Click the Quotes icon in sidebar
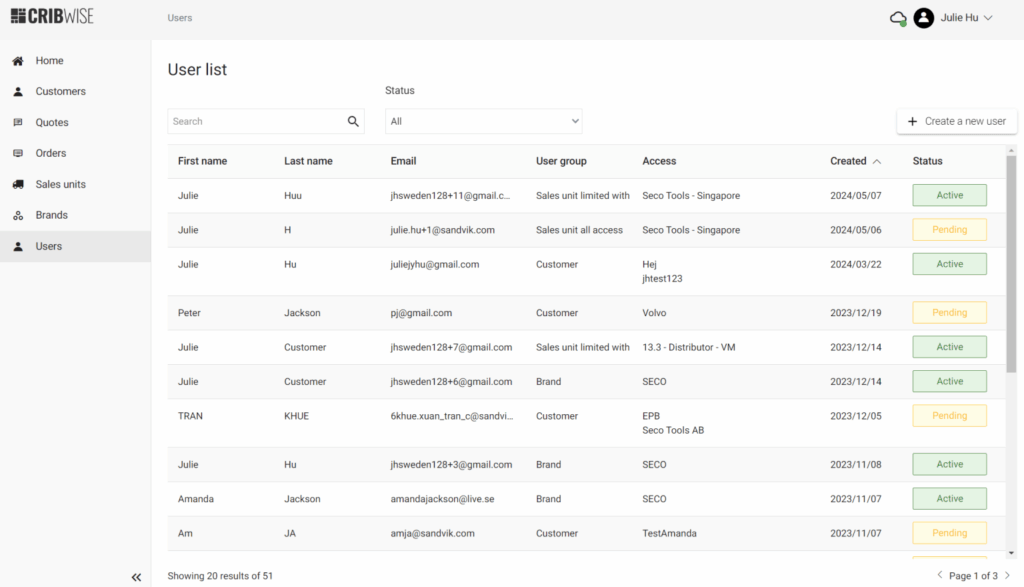1024x587 pixels. click(18, 123)
